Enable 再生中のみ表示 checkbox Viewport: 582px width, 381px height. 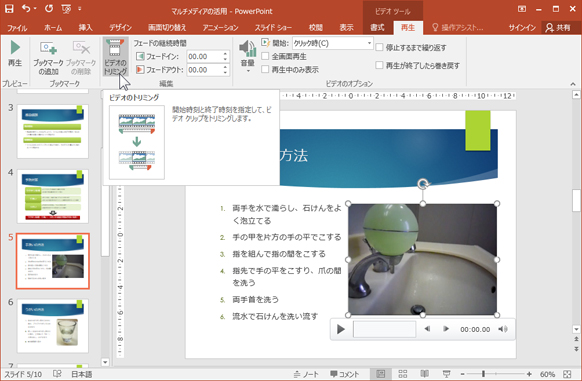coord(265,69)
